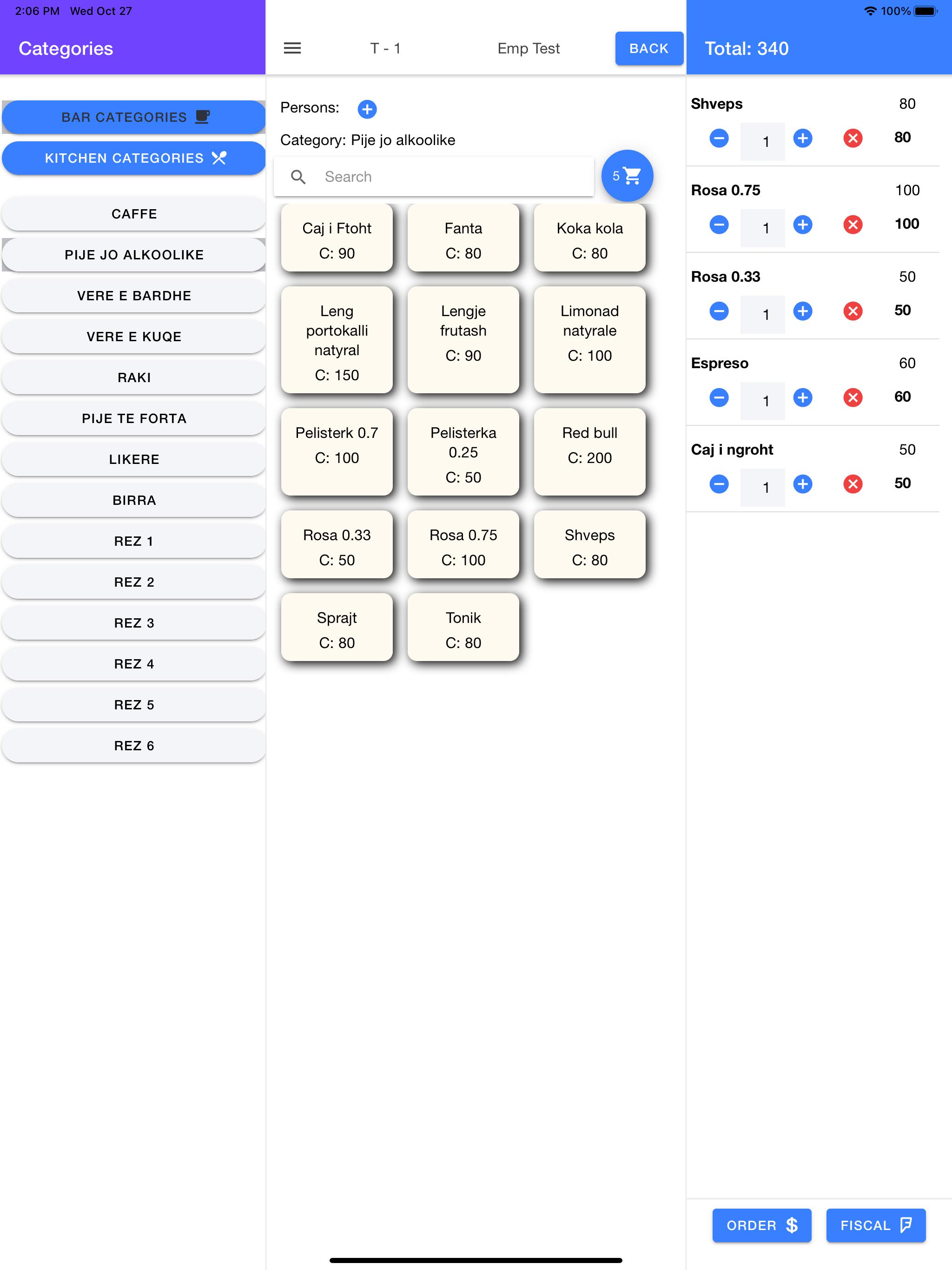952x1270 pixels.
Task: Increase Rosa 0.33 quantity by one
Action: 803,311
